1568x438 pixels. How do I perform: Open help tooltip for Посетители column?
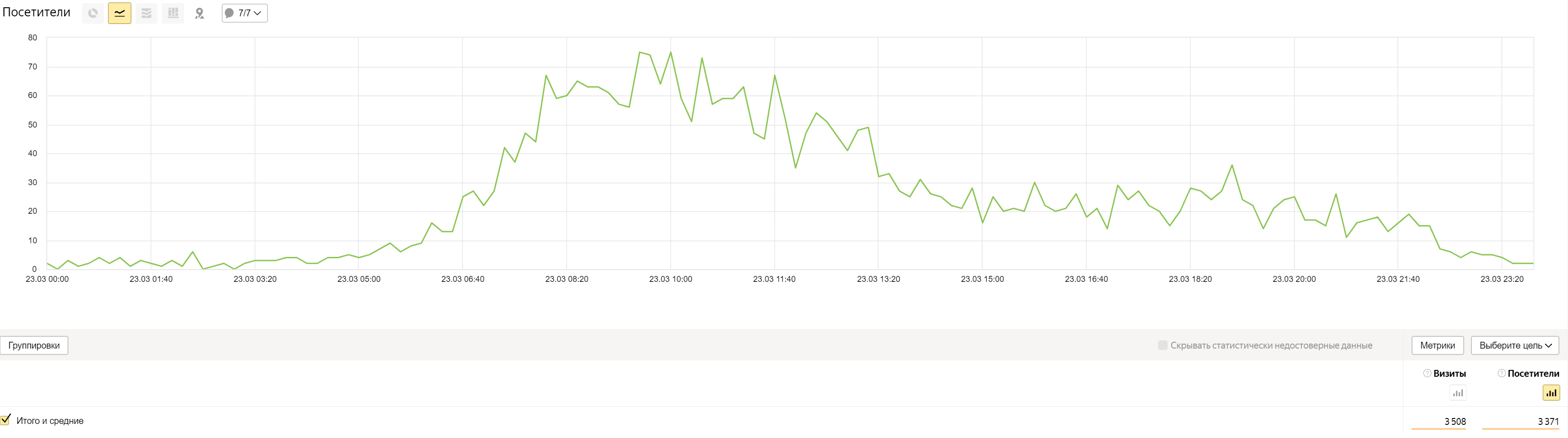1502,374
